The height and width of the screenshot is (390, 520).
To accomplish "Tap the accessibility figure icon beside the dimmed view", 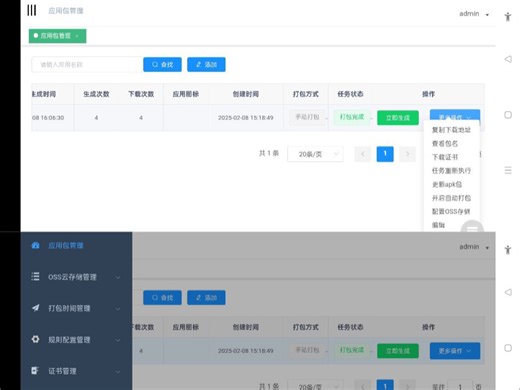I will pyautogui.click(x=508, y=250).
